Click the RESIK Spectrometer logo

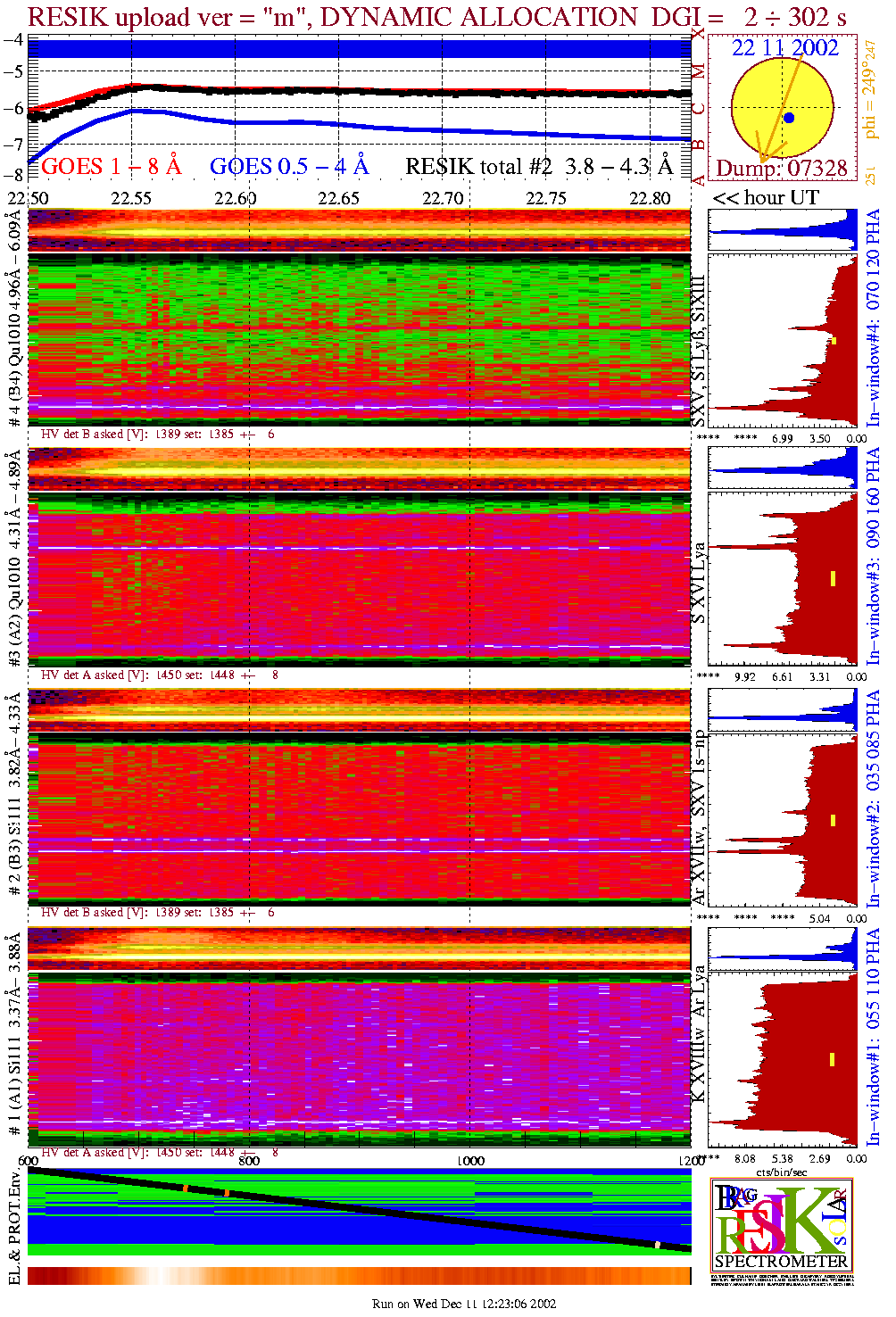click(782, 1227)
